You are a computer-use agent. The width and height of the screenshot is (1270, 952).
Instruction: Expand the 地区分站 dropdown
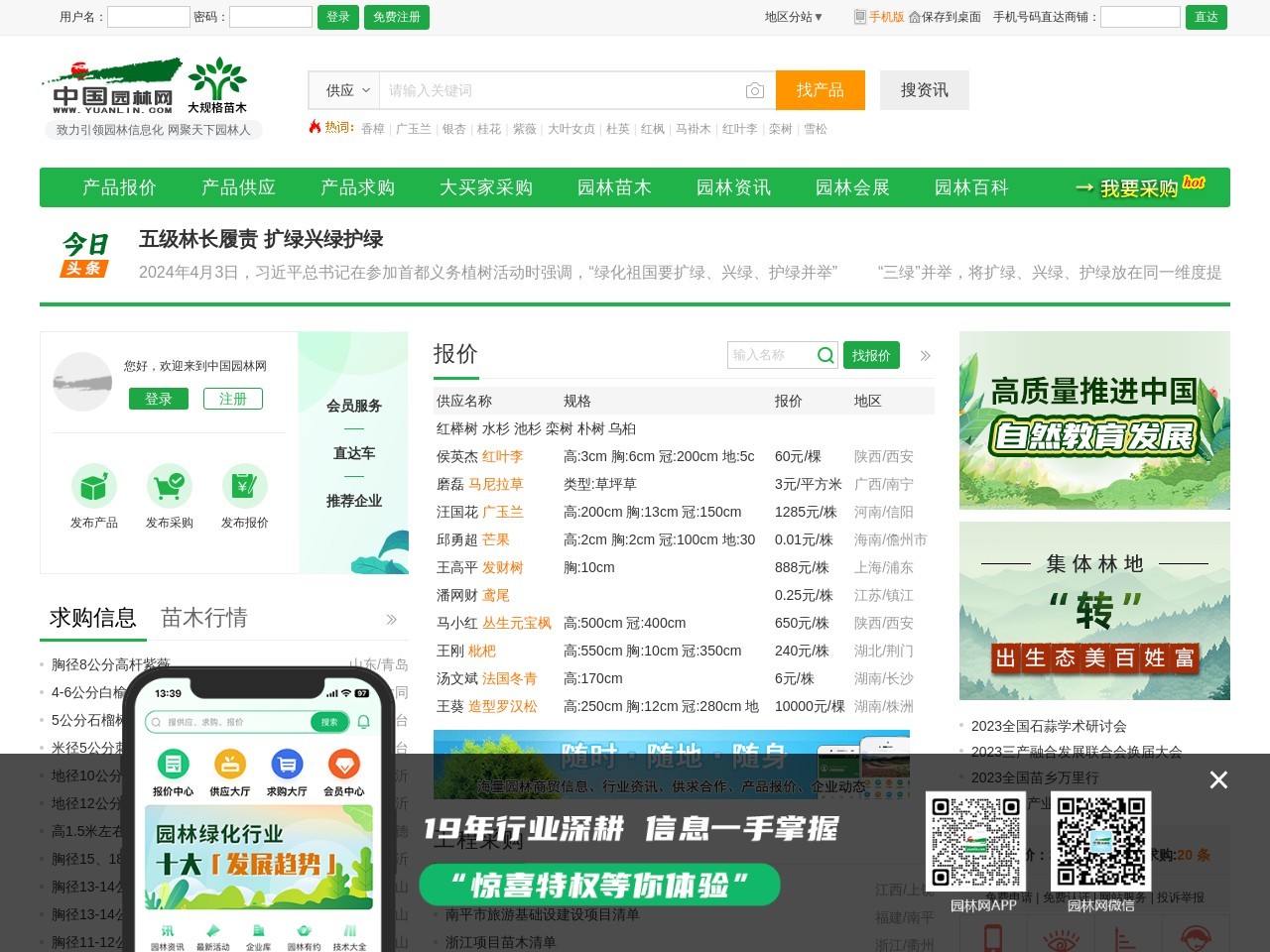(794, 17)
